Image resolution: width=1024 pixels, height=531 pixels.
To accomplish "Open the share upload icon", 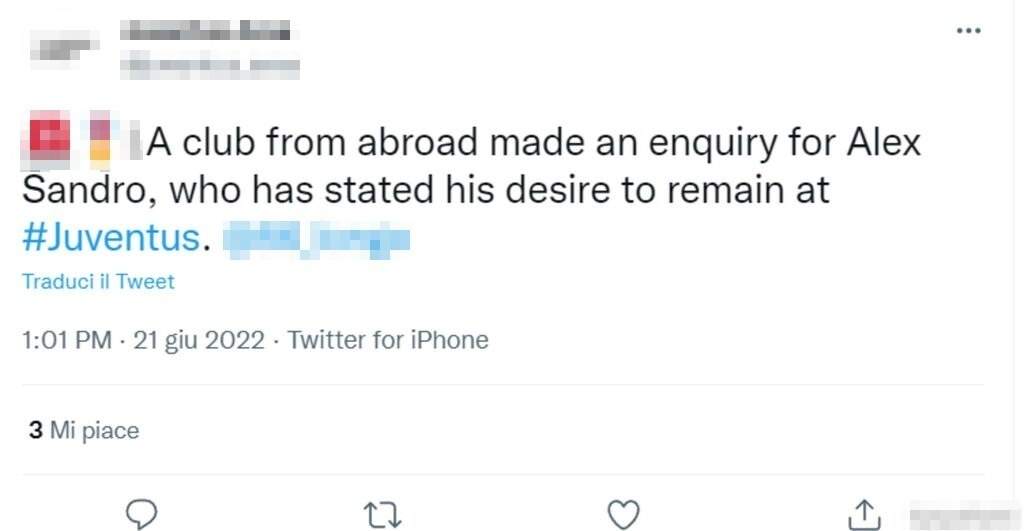I will [864, 515].
